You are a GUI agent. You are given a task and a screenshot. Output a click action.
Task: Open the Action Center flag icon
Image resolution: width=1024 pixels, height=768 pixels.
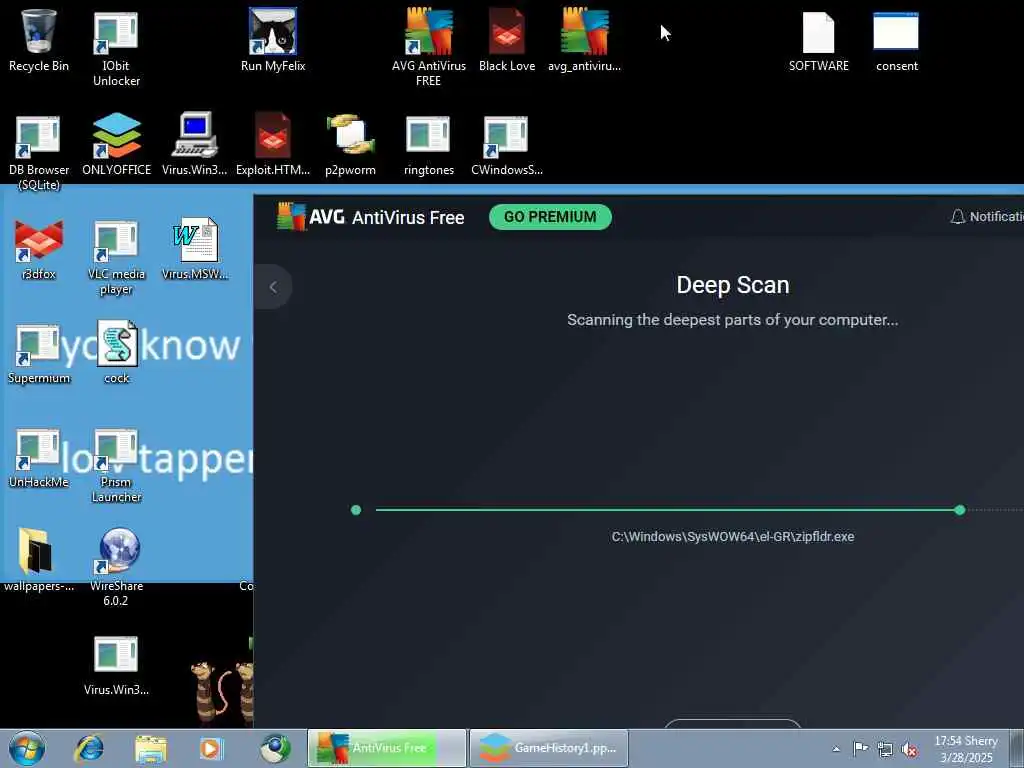point(861,748)
